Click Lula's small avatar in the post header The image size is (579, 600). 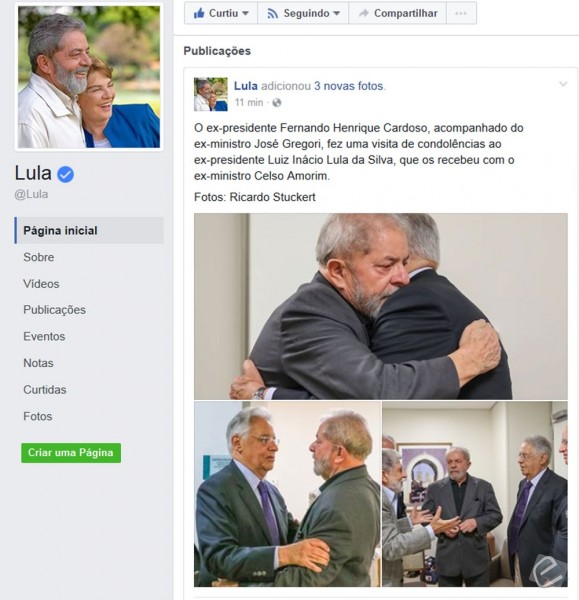pyautogui.click(x=210, y=94)
